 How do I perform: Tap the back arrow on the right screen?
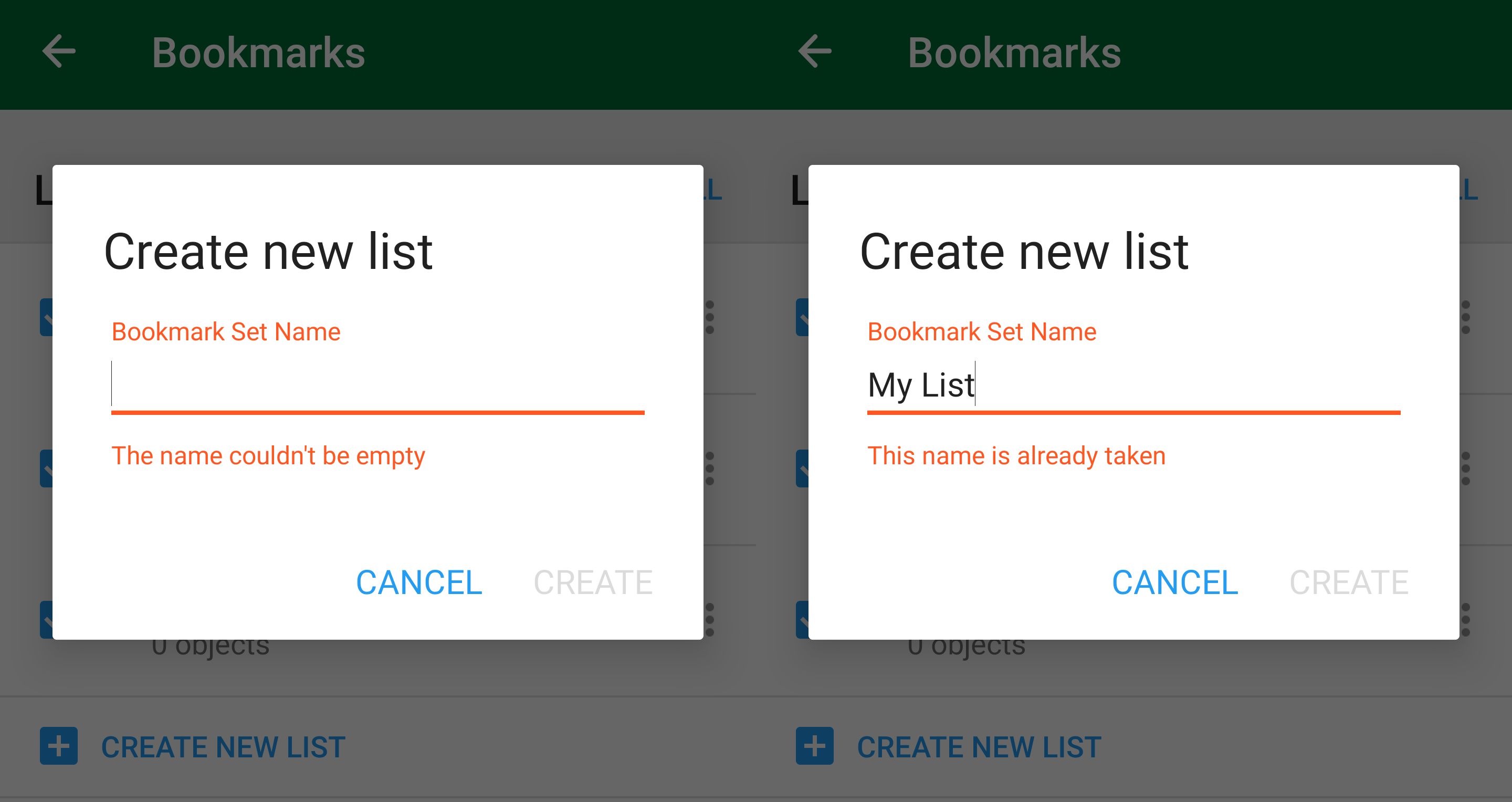tap(815, 52)
